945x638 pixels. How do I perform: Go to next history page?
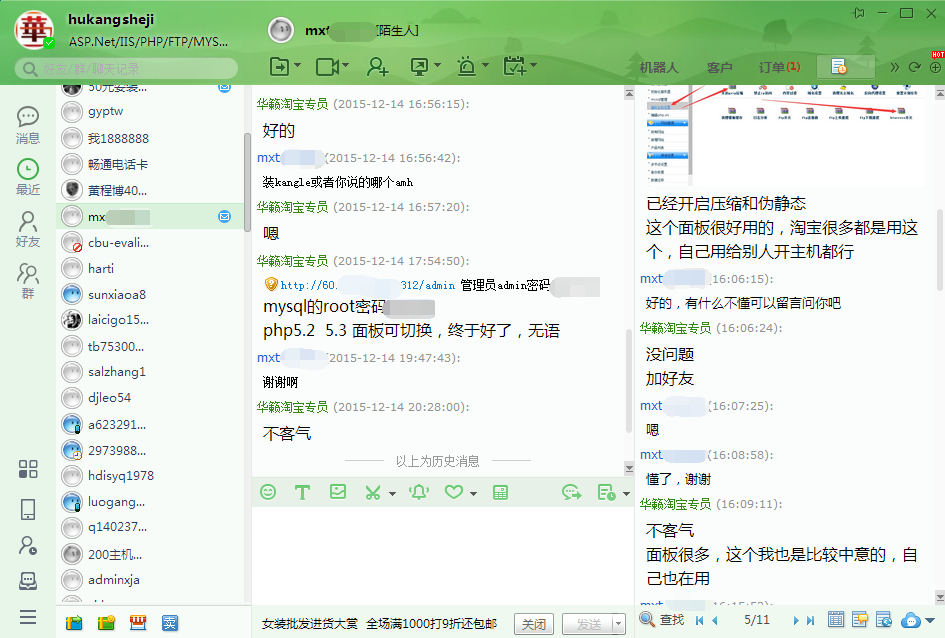[796, 620]
